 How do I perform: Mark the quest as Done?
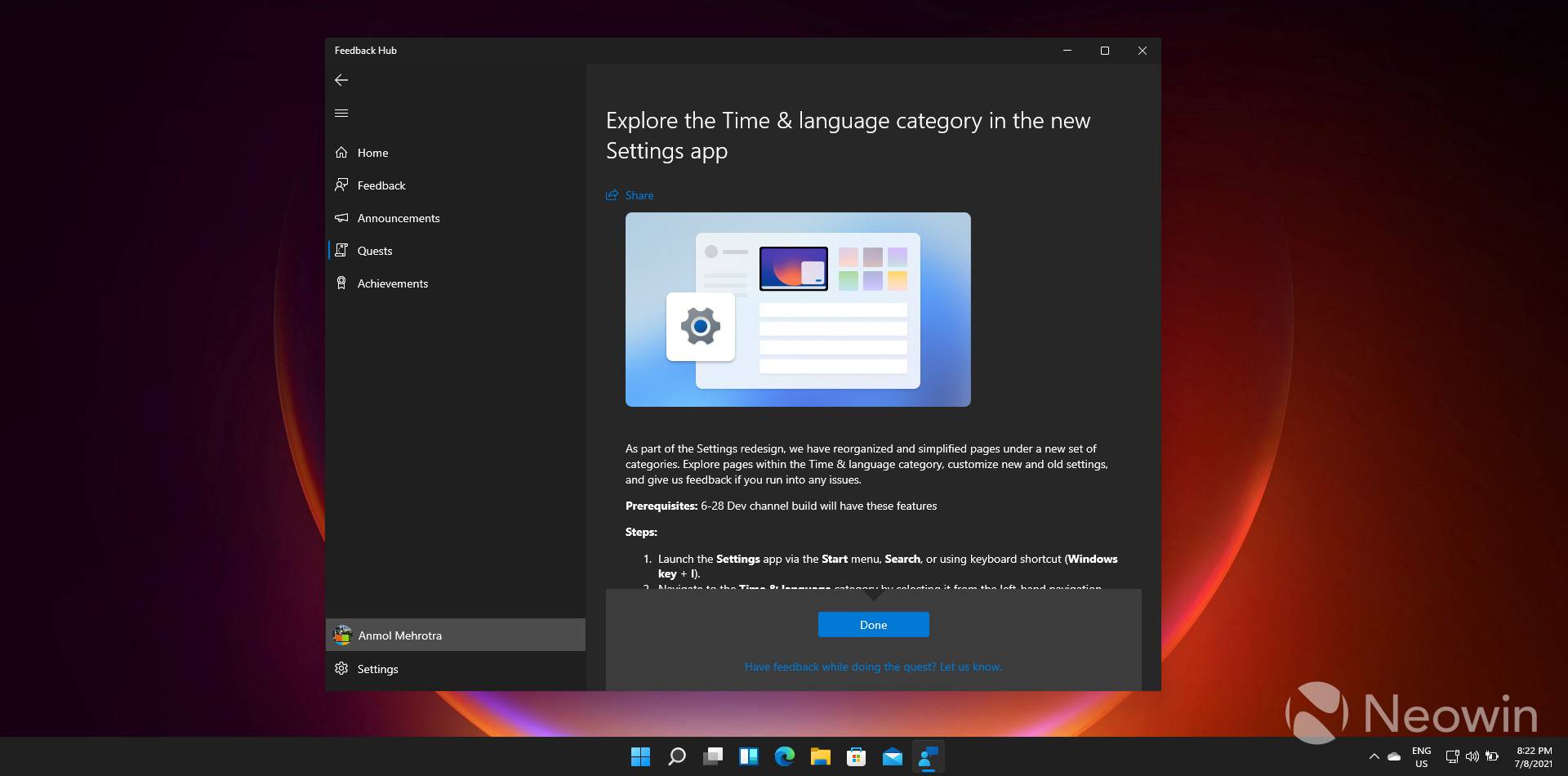(x=873, y=625)
